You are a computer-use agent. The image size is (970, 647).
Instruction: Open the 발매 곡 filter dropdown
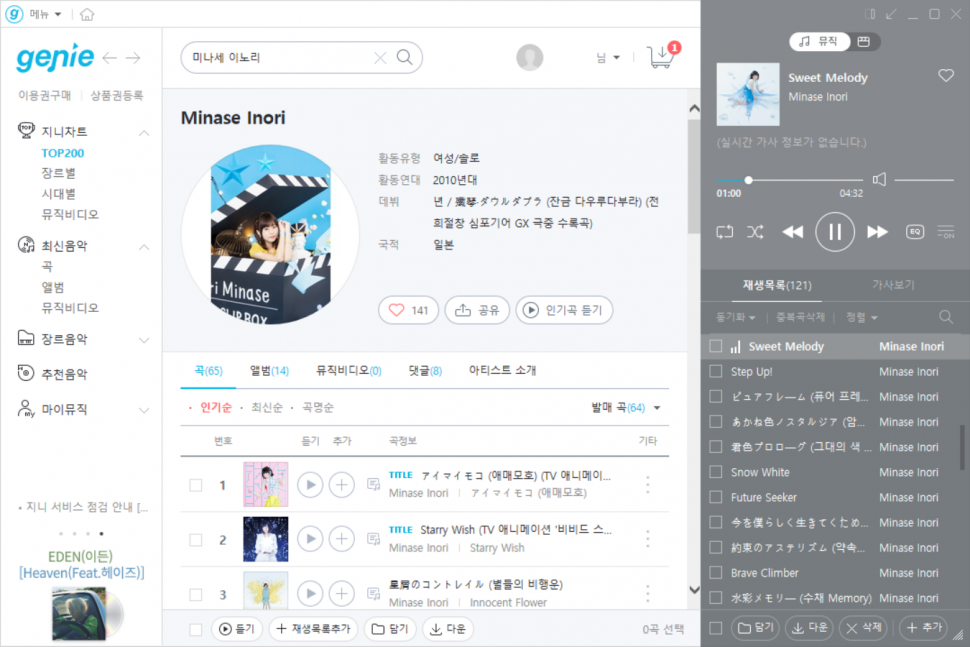pos(625,408)
